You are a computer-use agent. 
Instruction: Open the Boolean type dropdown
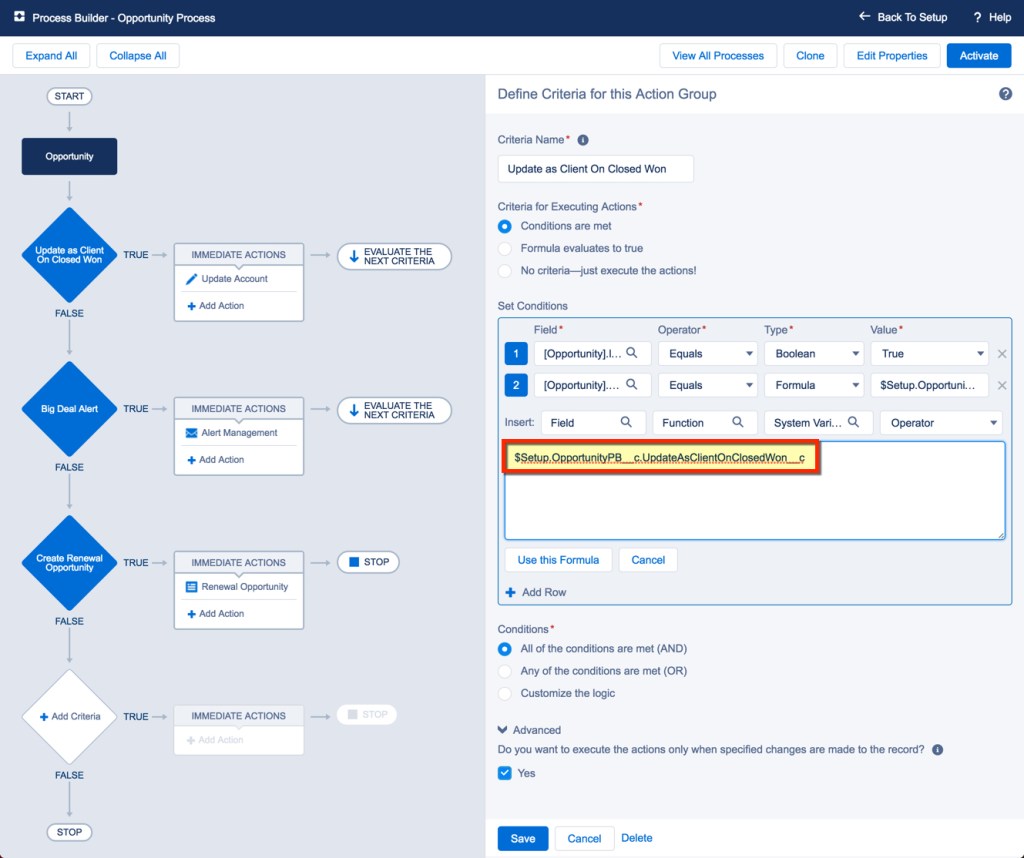[x=813, y=353]
